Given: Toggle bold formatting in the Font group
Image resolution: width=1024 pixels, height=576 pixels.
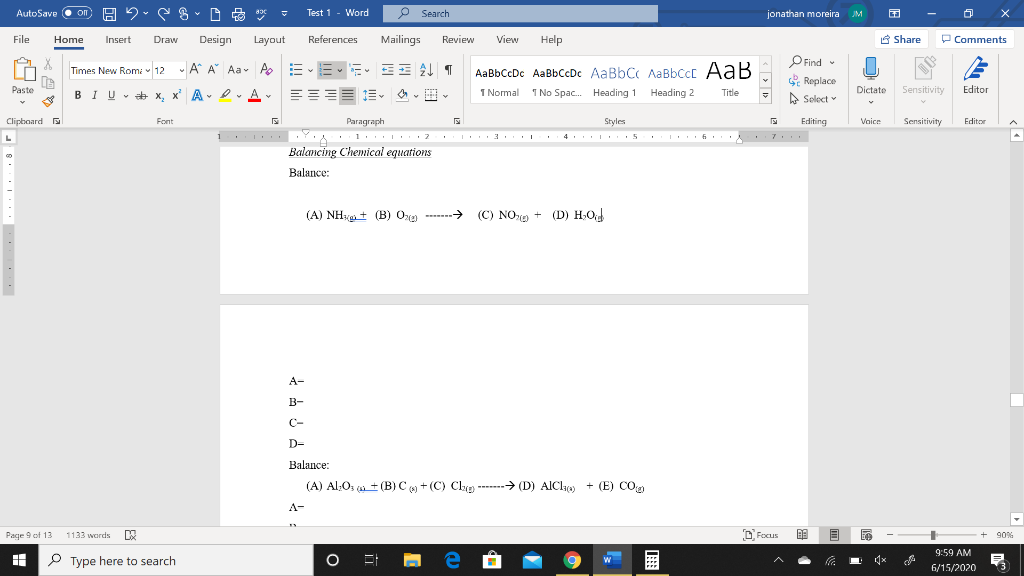Looking at the screenshot, I should 77,94.
